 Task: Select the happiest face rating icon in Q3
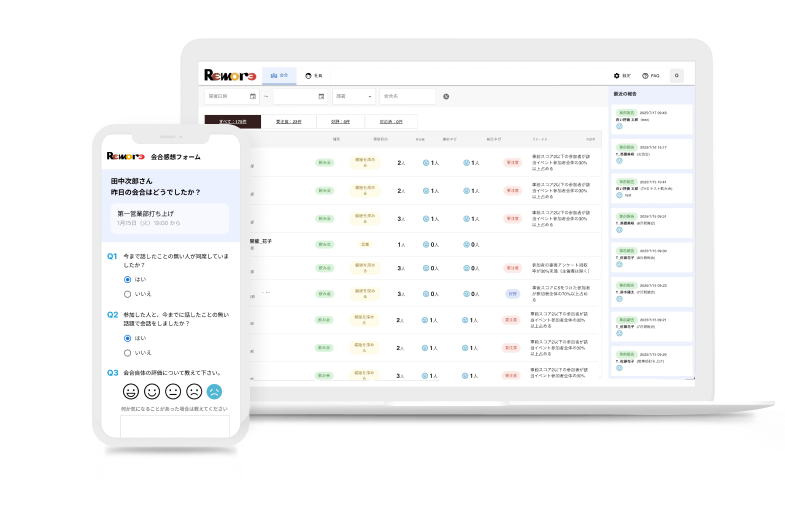click(130, 391)
